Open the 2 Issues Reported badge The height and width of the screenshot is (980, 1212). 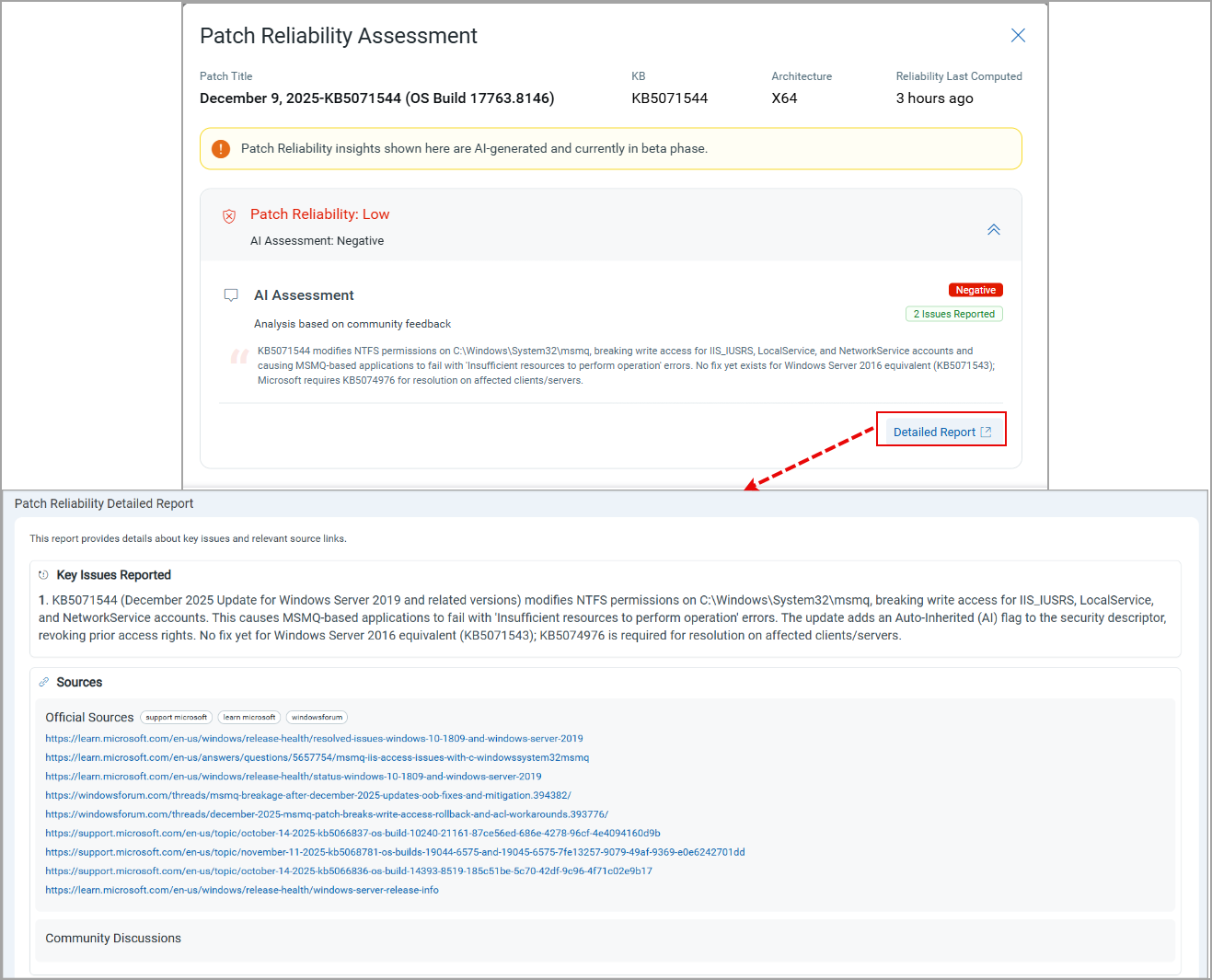pos(953,314)
